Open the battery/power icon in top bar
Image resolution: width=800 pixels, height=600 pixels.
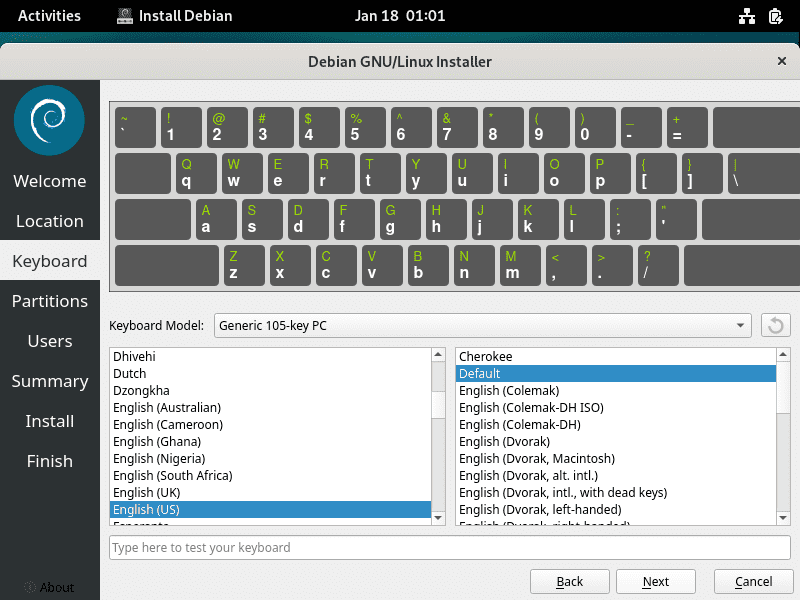tap(776, 16)
